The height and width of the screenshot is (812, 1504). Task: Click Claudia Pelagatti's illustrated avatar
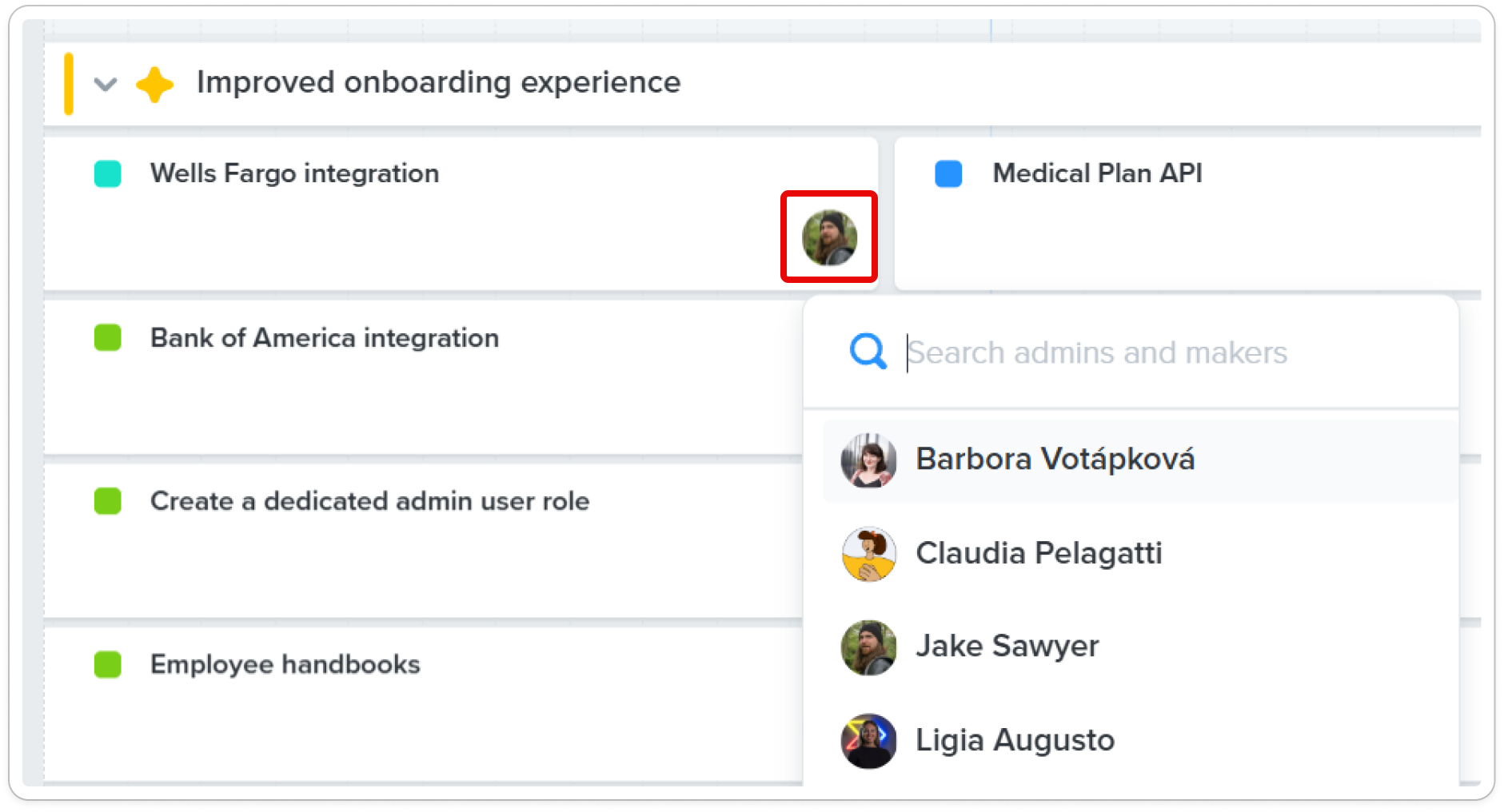[x=868, y=554]
